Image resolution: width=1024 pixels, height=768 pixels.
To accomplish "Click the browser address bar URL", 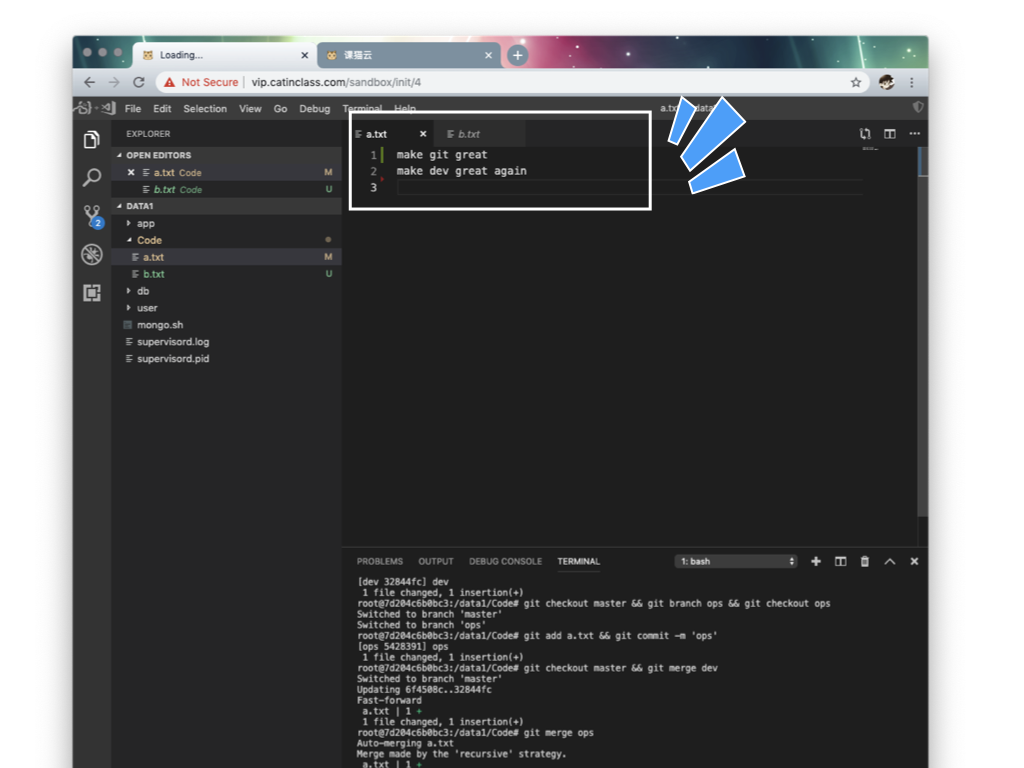I will click(x=336, y=82).
